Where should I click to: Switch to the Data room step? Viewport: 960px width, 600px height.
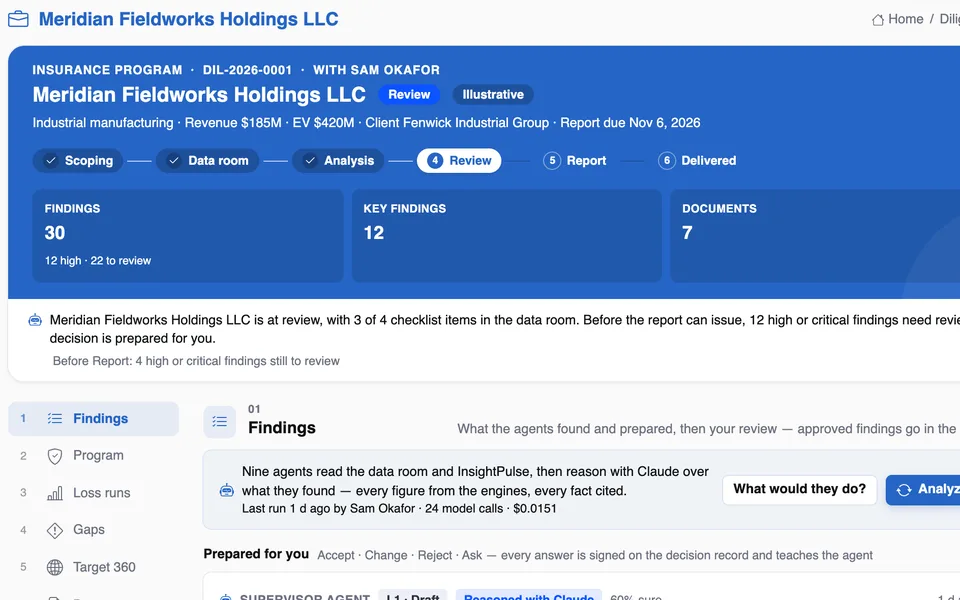pos(207,160)
